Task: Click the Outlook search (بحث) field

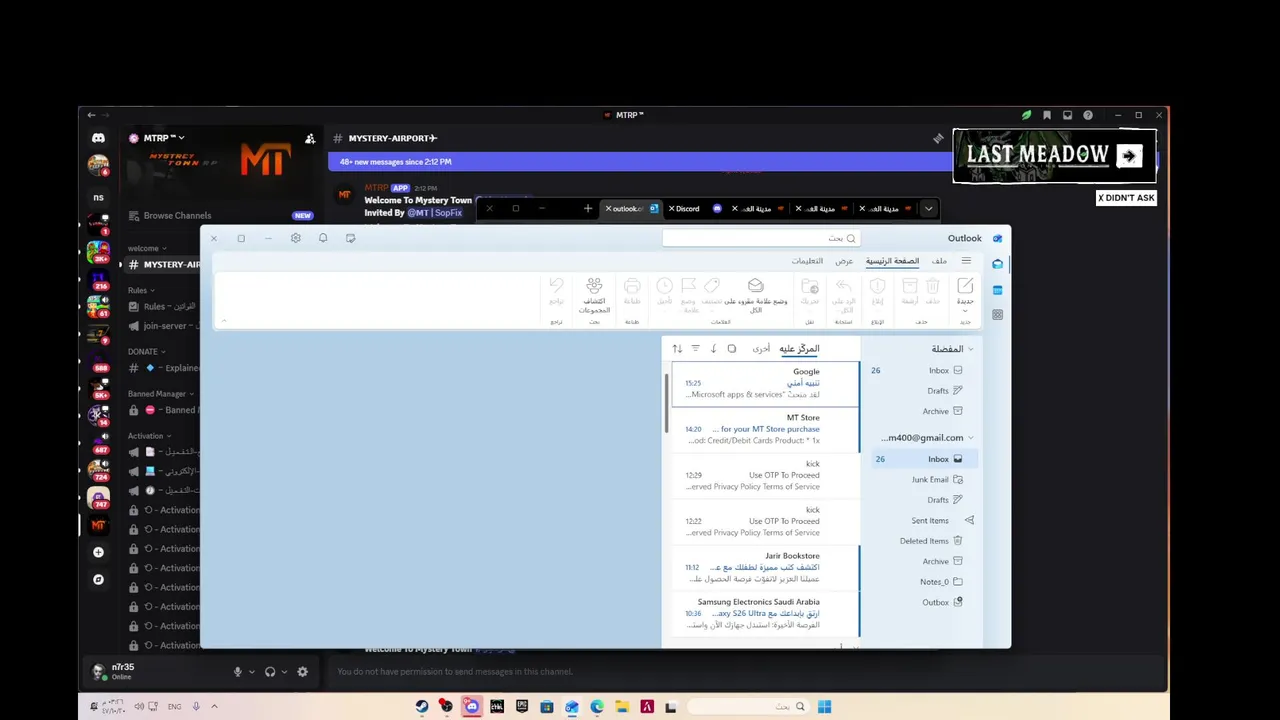Action: coord(761,238)
